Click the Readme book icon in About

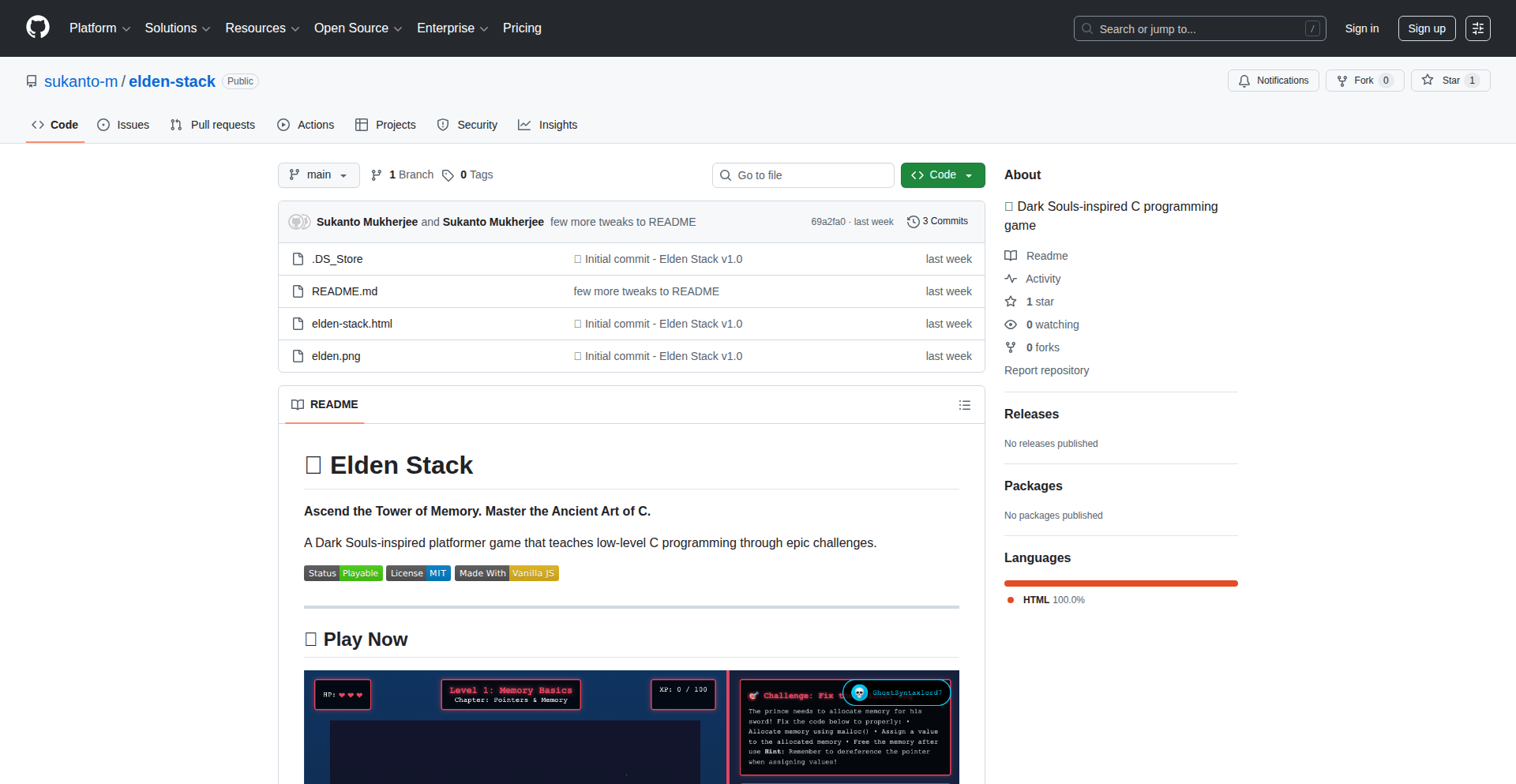1011,255
